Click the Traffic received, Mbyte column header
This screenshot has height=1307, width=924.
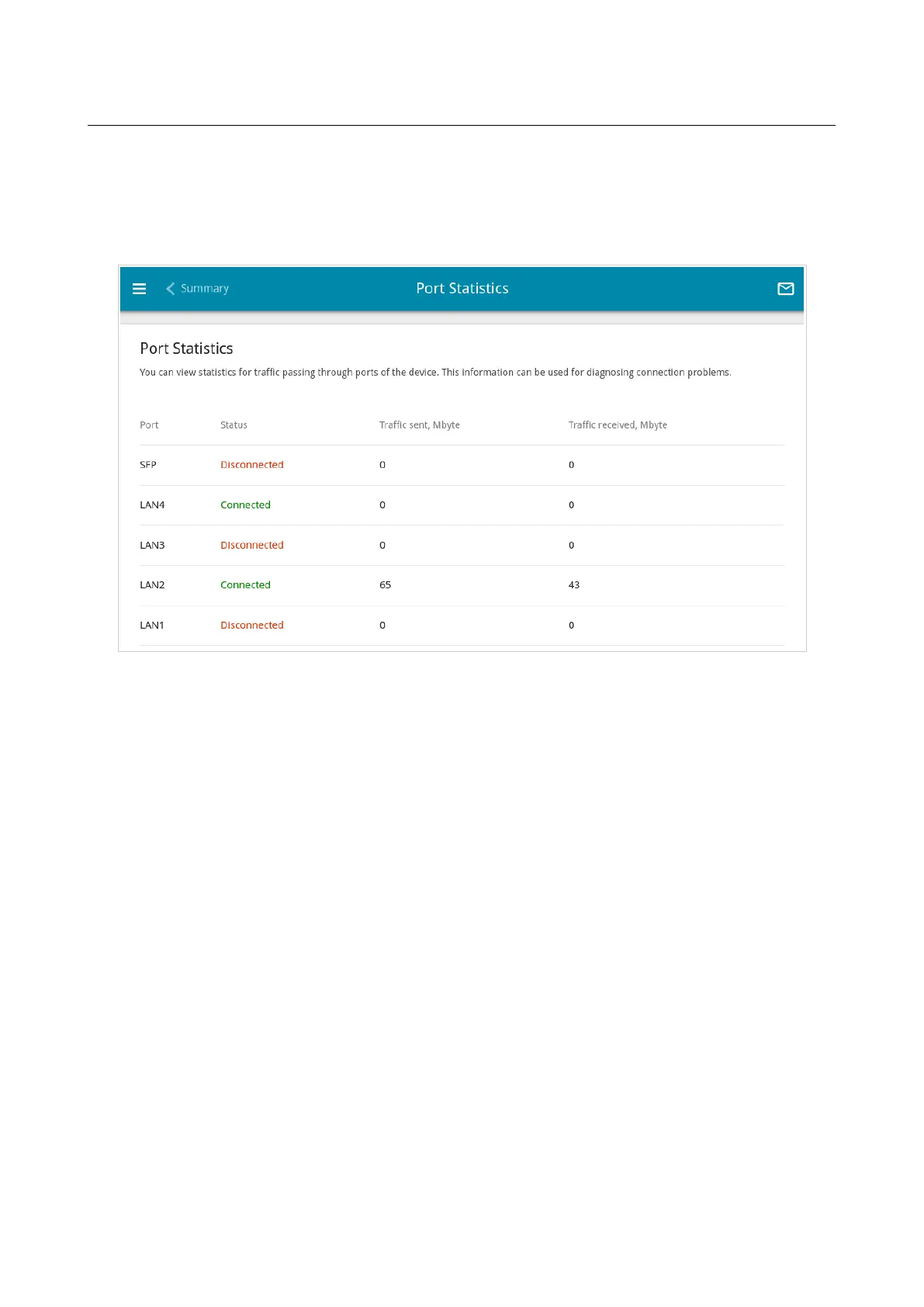(x=618, y=425)
